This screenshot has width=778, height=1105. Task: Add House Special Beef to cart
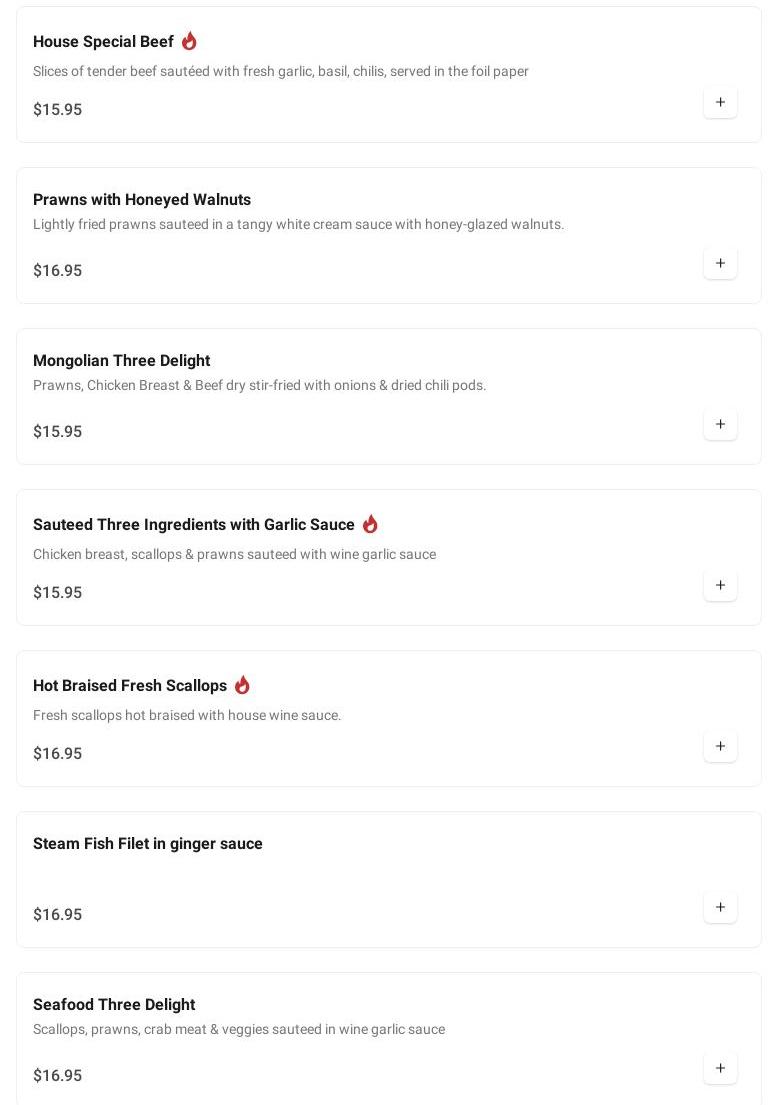coord(720,103)
